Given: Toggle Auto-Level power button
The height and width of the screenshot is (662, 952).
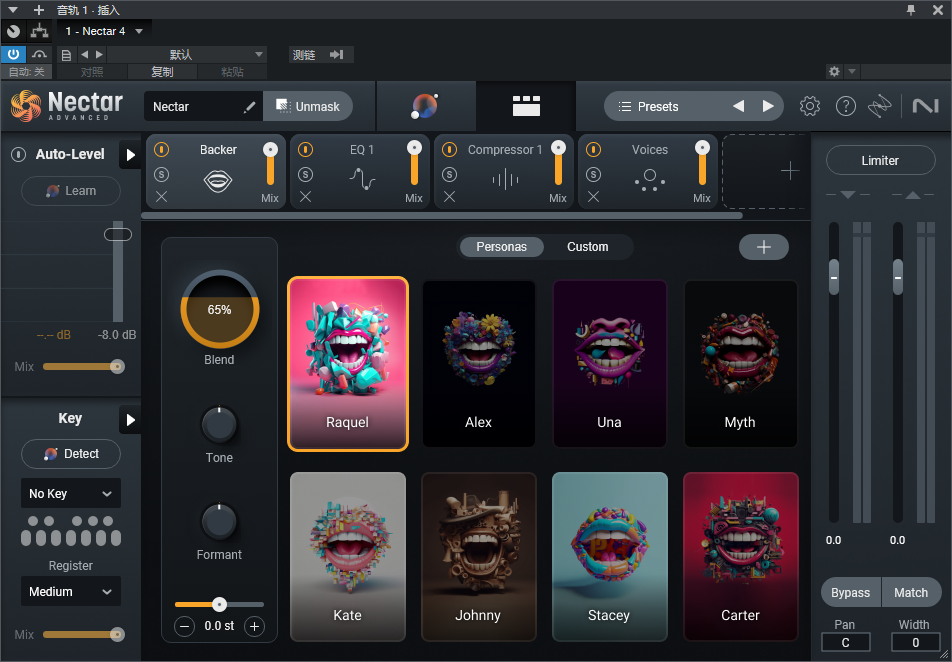Looking at the screenshot, I should pos(19,154).
